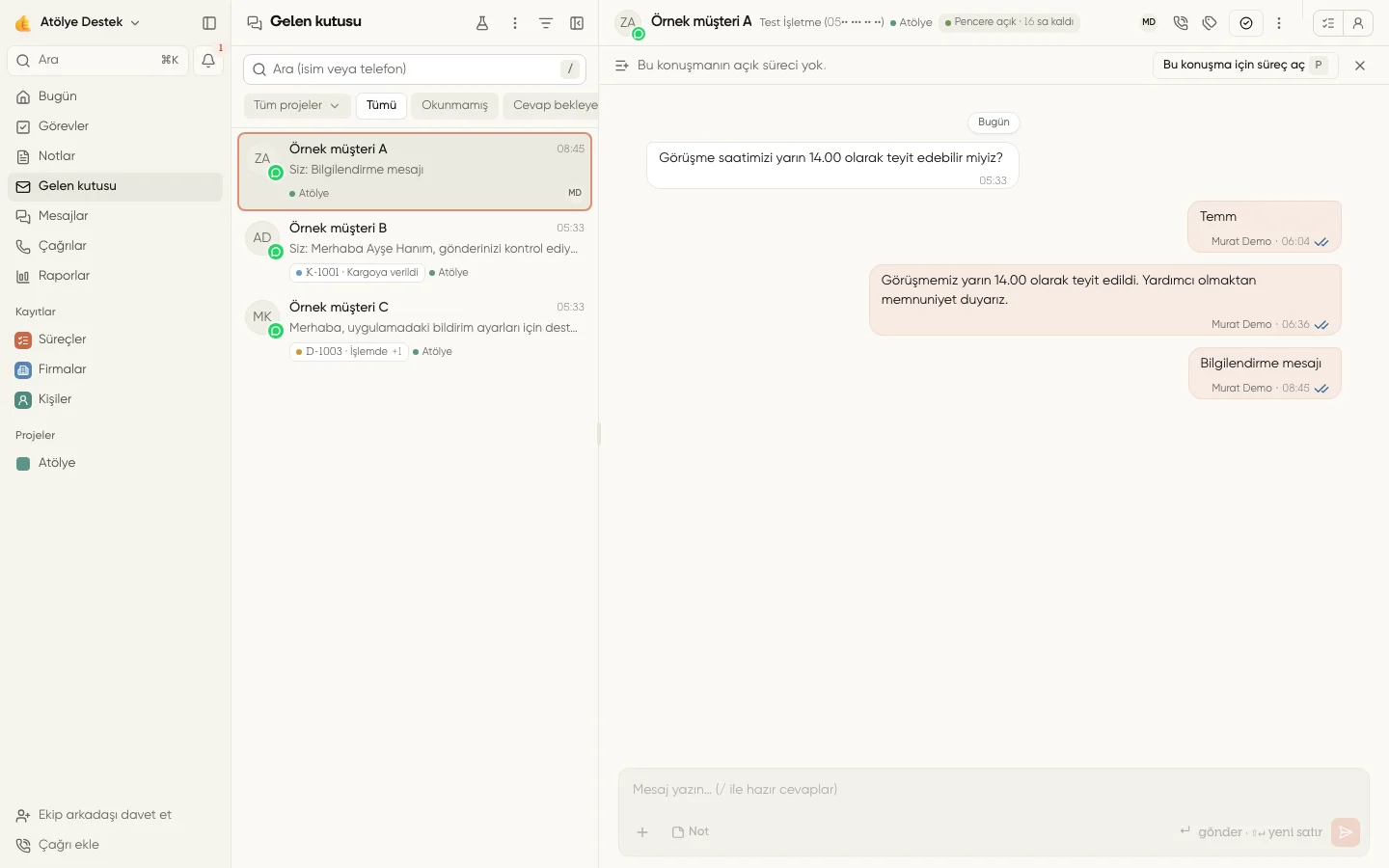1389x868 pixels.
Task: Click the 'Ara' quick search box in the sidebar
Action: coord(97,60)
